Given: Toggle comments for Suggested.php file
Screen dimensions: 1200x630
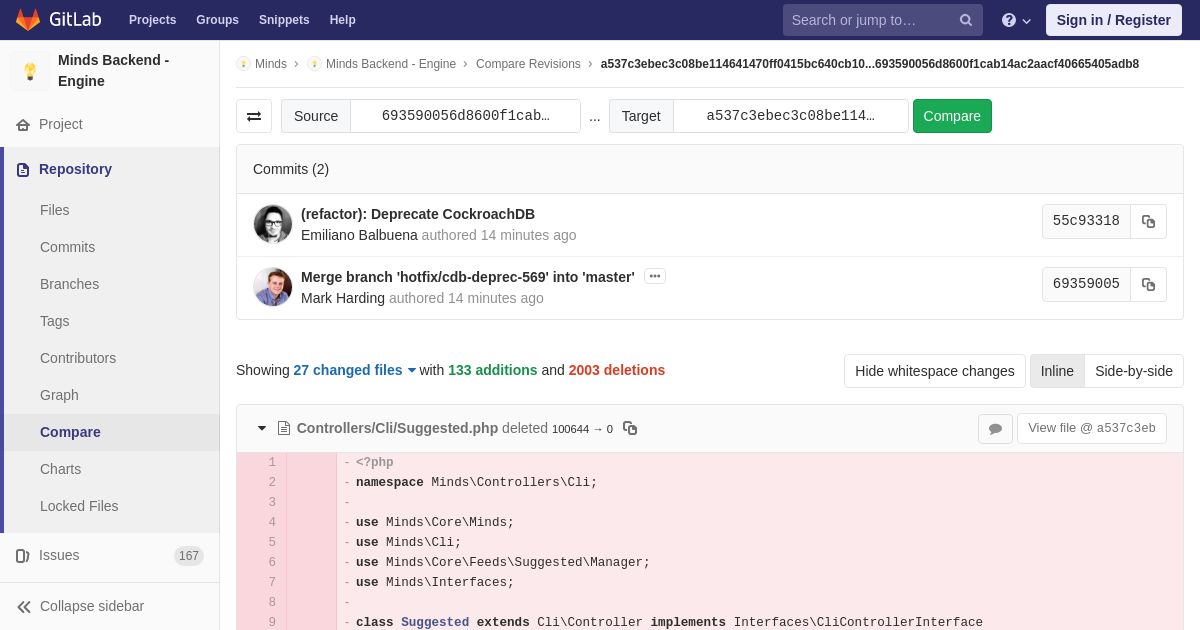Looking at the screenshot, I should [x=995, y=429].
